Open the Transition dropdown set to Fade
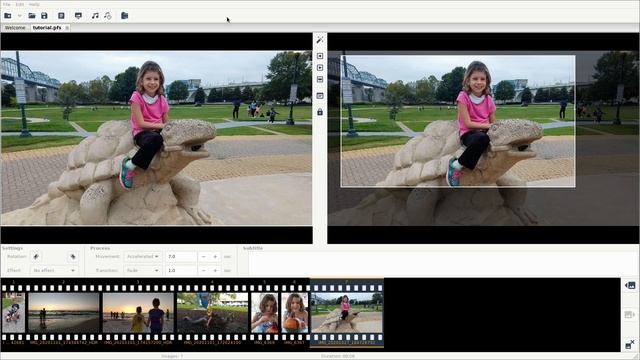 pos(142,271)
